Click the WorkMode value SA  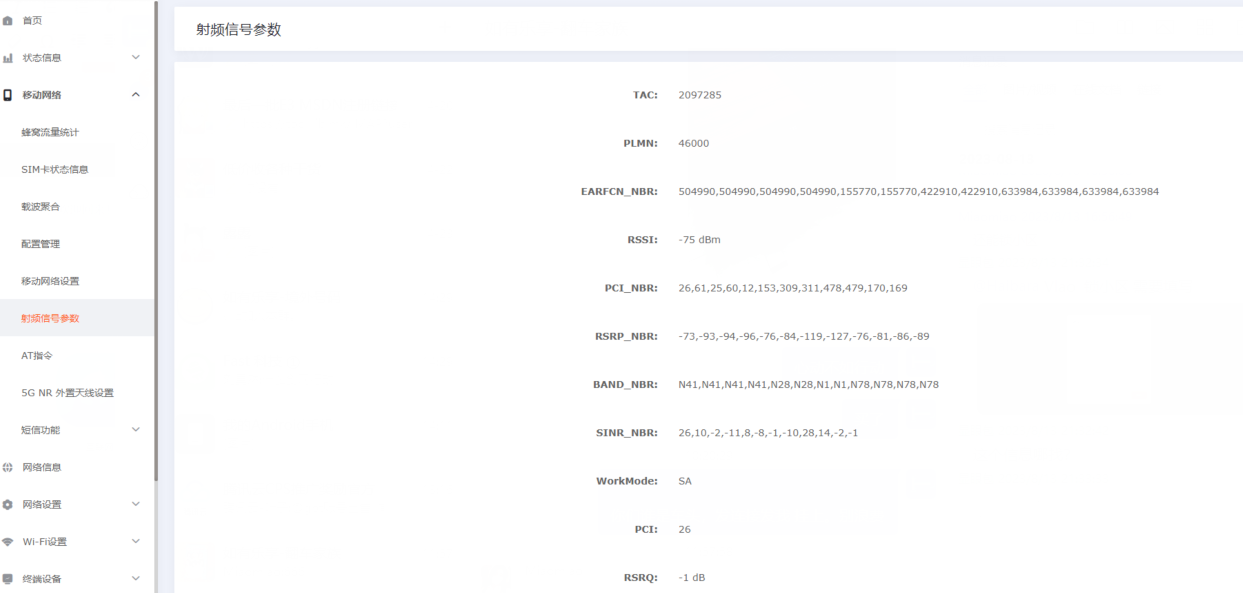(x=685, y=481)
